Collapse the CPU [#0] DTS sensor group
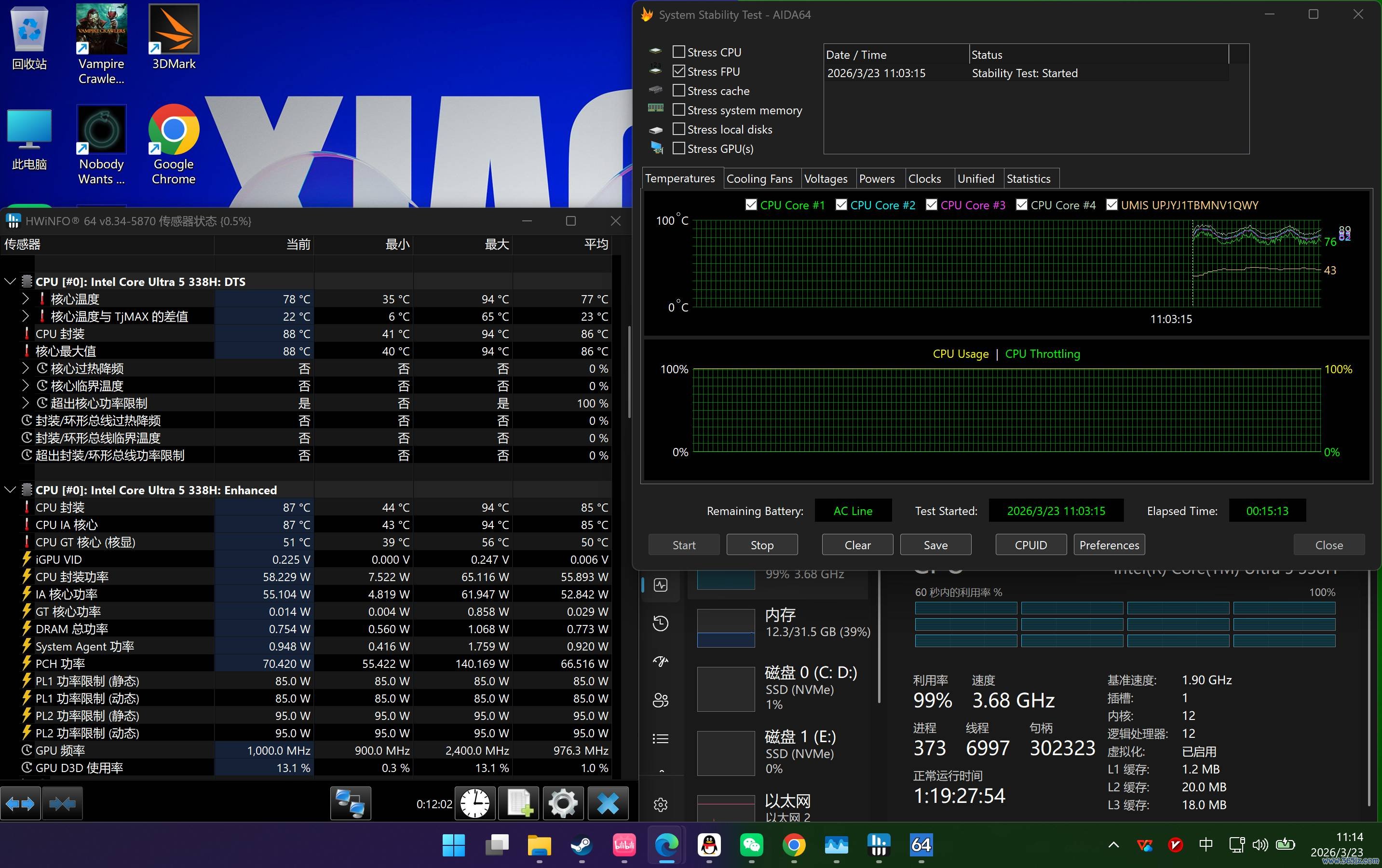This screenshot has height=868, width=1382. [x=10, y=281]
